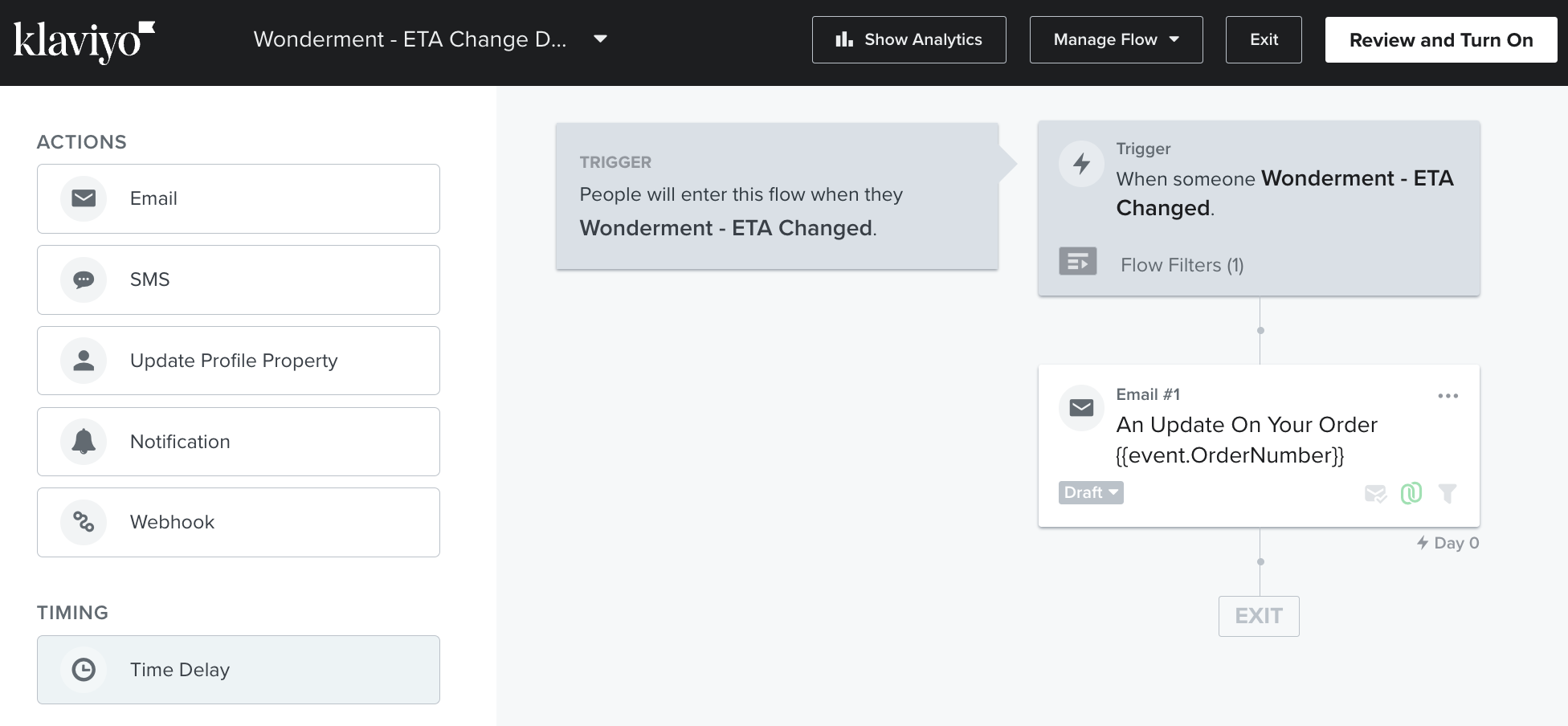This screenshot has height=726, width=1568.
Task: Click the Webhook icon
Action: pyautogui.click(x=84, y=522)
